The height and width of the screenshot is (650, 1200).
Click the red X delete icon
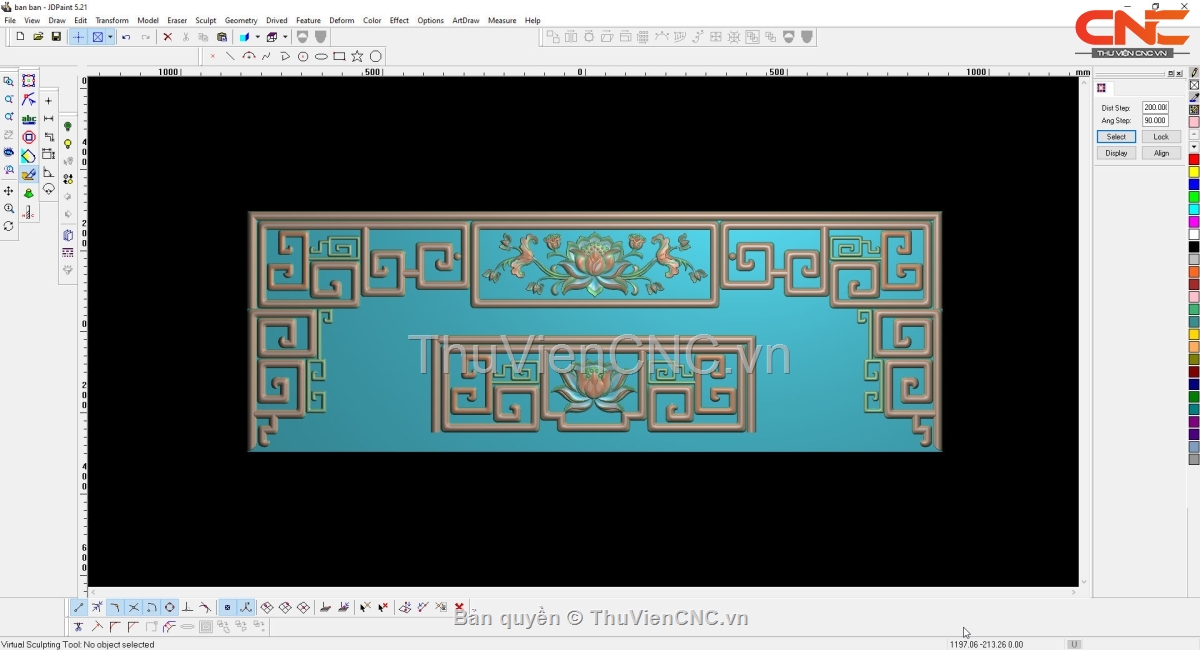point(167,37)
